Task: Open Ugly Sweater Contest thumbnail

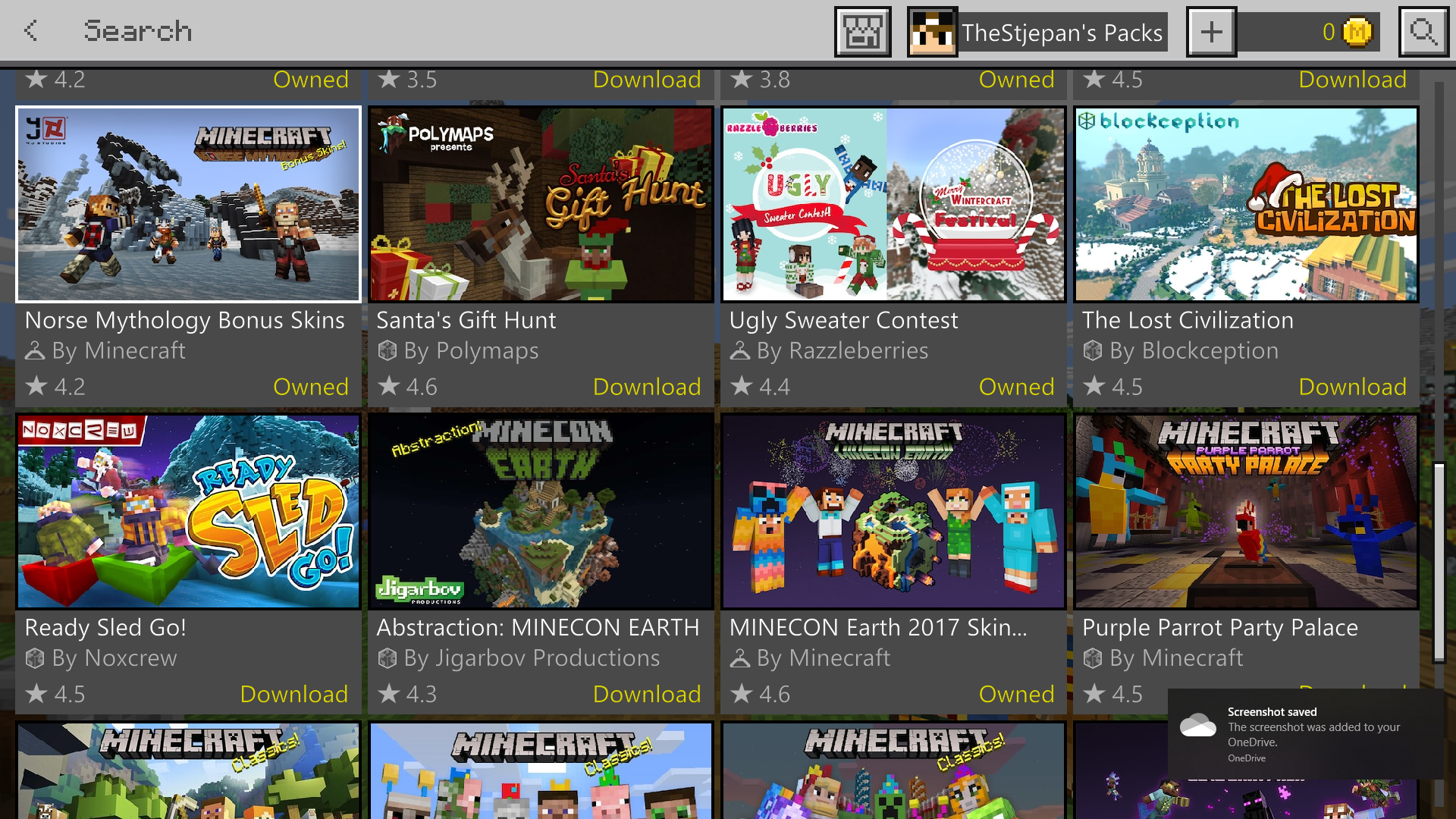Action: pos(893,205)
